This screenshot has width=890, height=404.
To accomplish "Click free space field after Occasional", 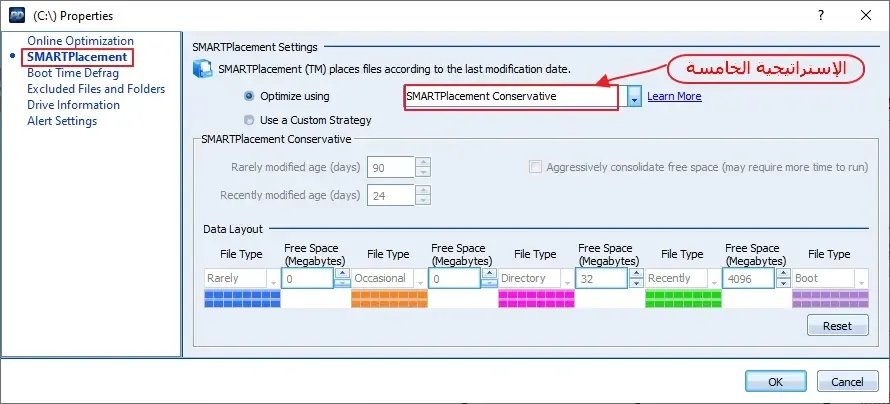I will (454, 279).
